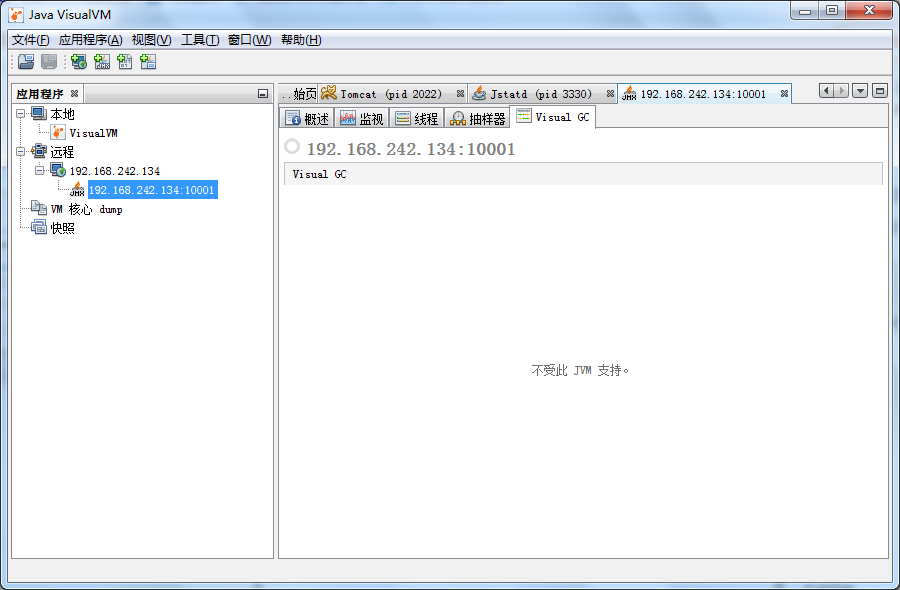Click the VM 核心 dump icon
Image resolution: width=900 pixels, height=590 pixels.
[x=38, y=208]
